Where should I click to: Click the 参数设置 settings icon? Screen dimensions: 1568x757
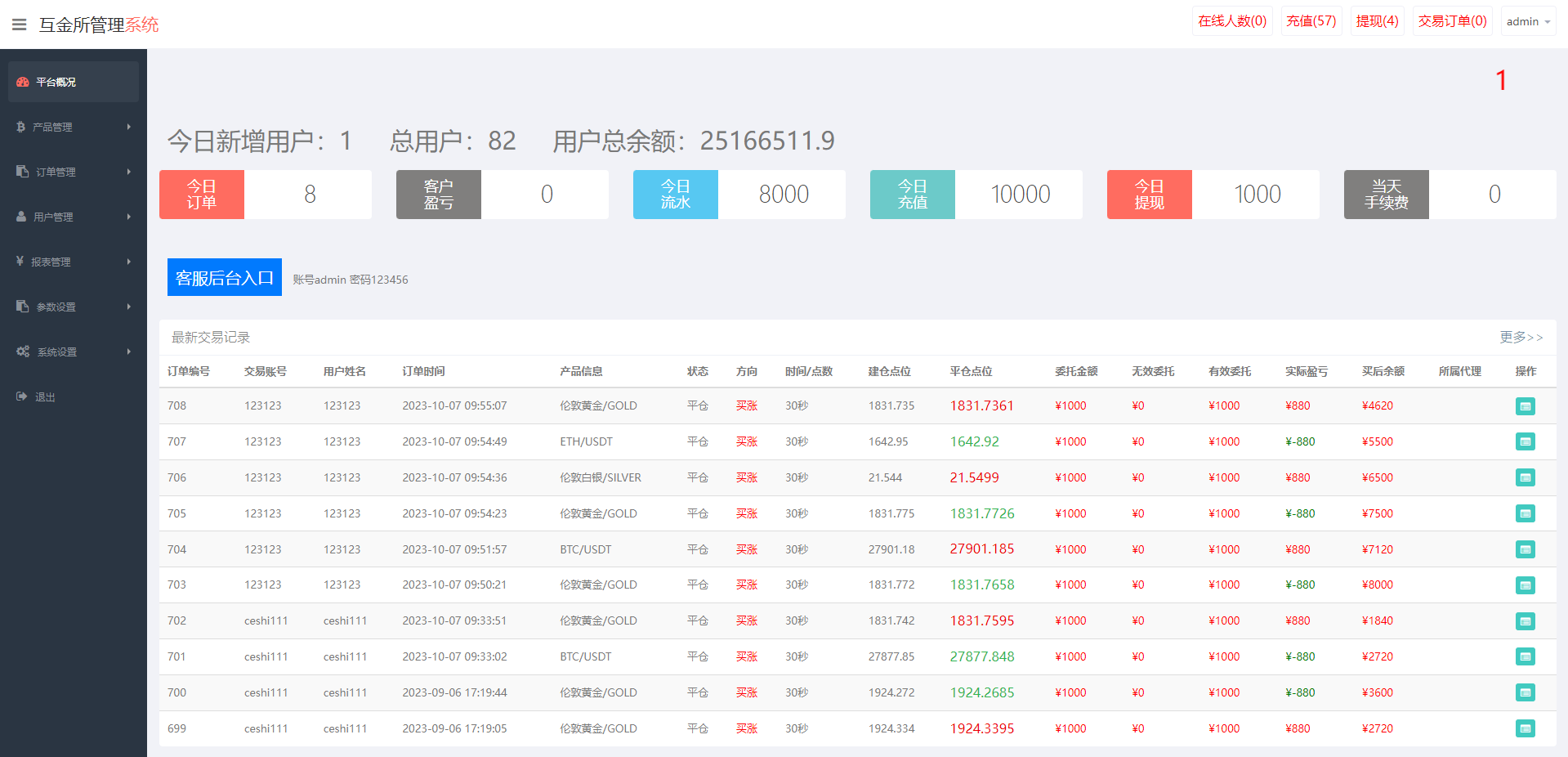(22, 307)
